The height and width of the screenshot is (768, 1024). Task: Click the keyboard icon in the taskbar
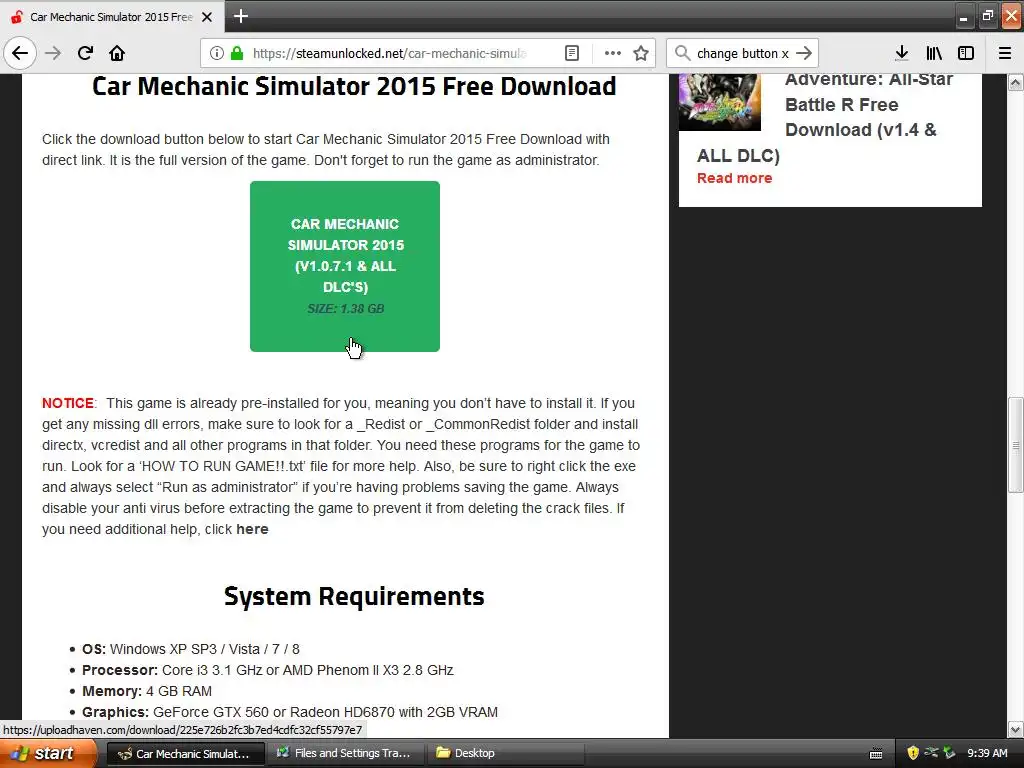(x=876, y=754)
